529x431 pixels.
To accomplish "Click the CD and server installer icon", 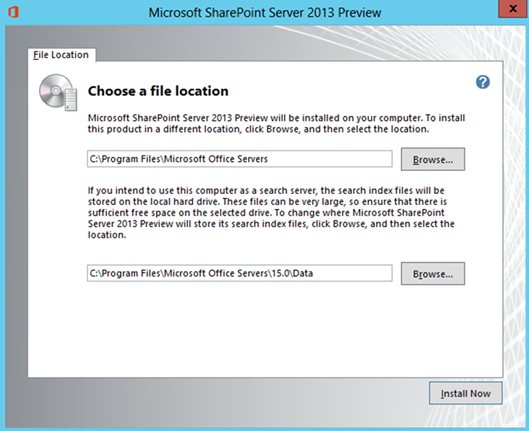I will pyautogui.click(x=58, y=92).
